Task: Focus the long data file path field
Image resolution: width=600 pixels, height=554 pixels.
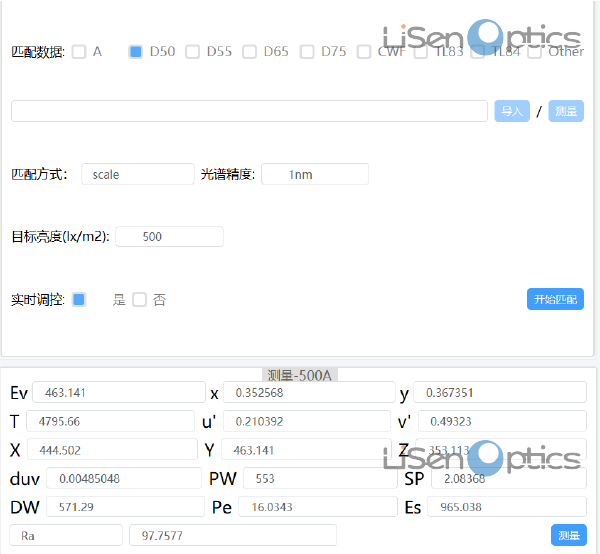Action: pyautogui.click(x=249, y=111)
